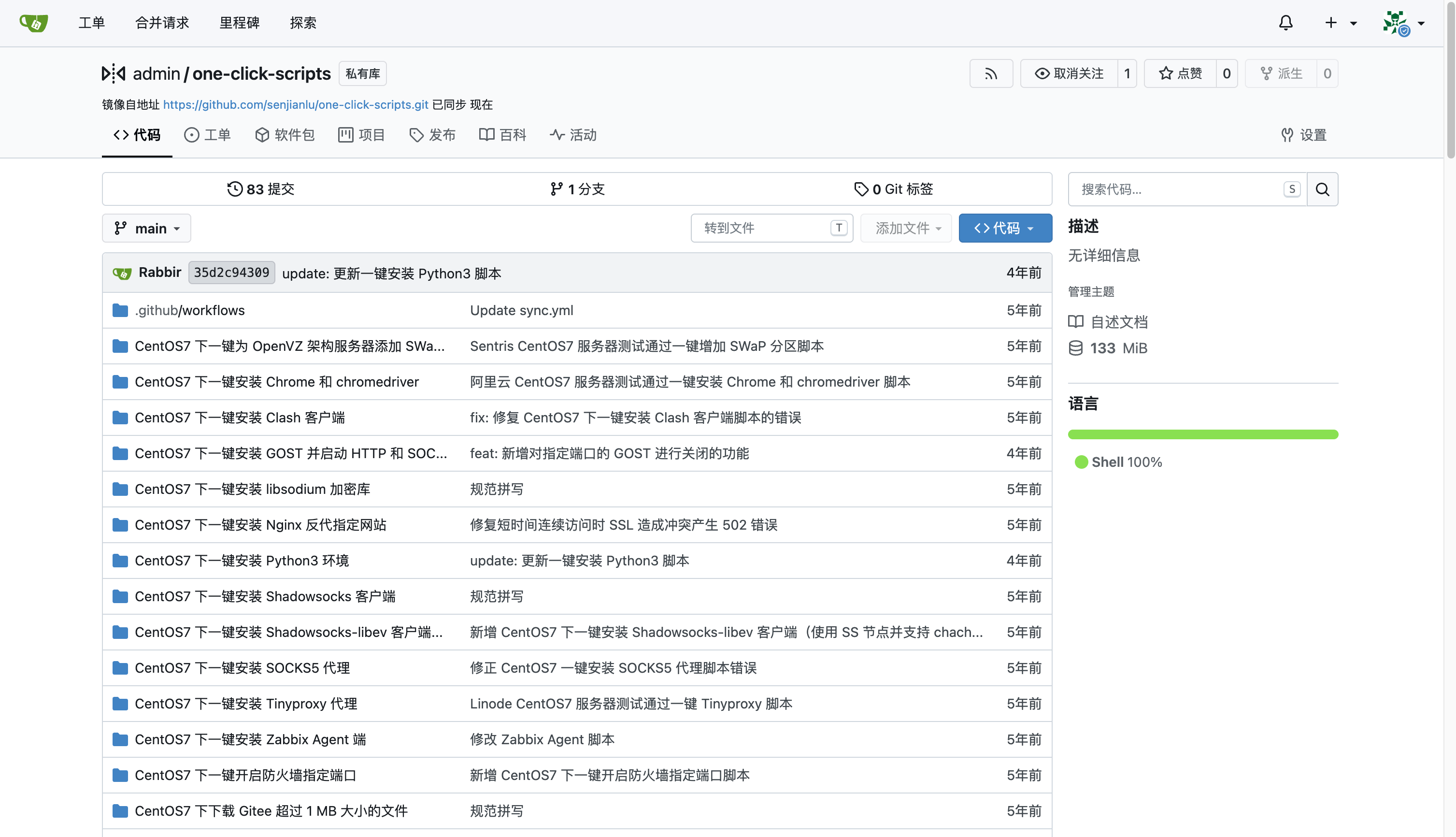Switch to the repository 工单 tab
Image resolution: width=1456 pixels, height=837 pixels.
click(207, 135)
